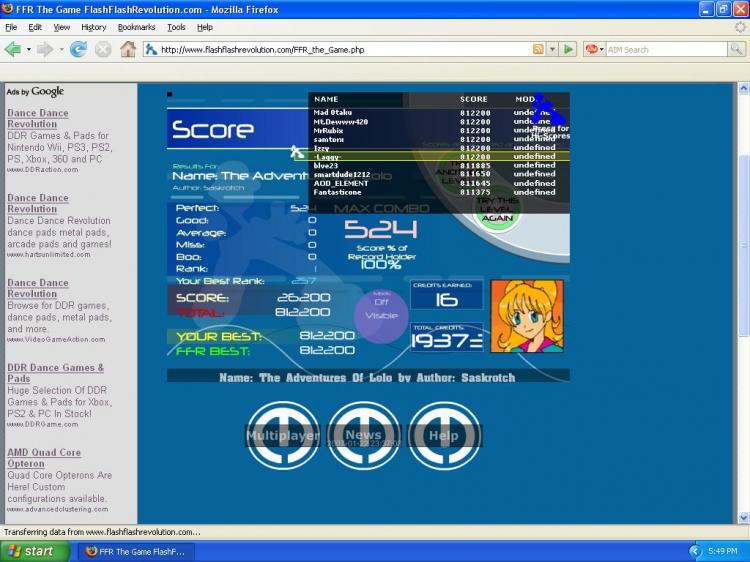
Task: Click song title bar The Adventures Of Lolo
Action: click(368, 376)
